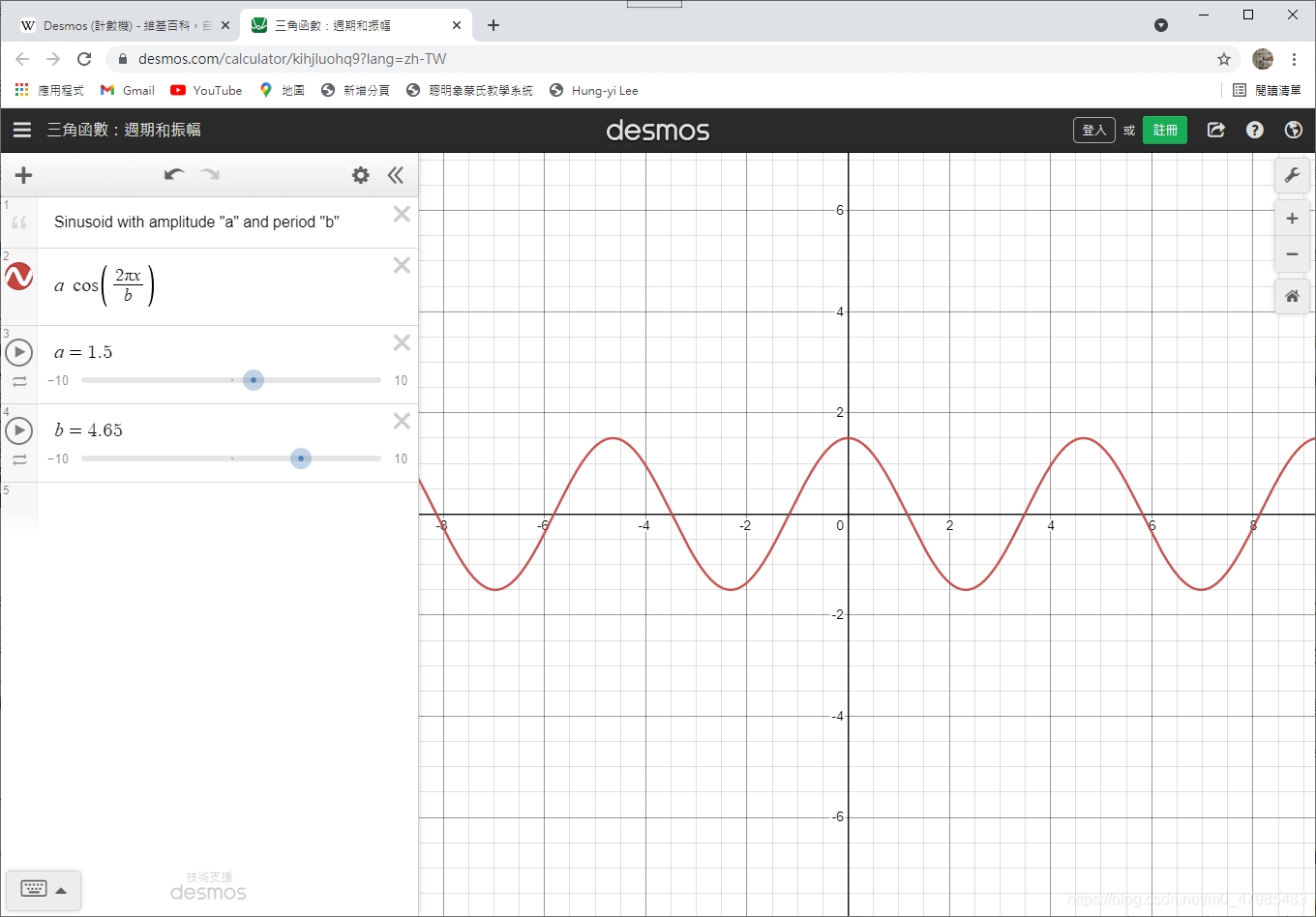Delete the a = 1.5 expression
Viewport: 1316px width, 917px height.
[x=402, y=342]
